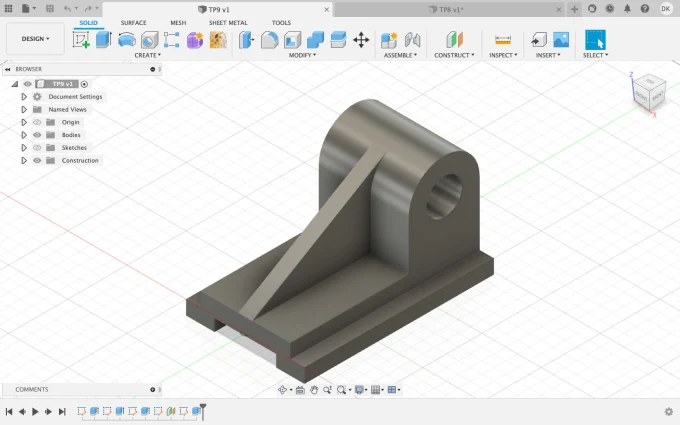Image resolution: width=680 pixels, height=425 pixels.
Task: Select the Move/Copy tool
Action: (361, 40)
